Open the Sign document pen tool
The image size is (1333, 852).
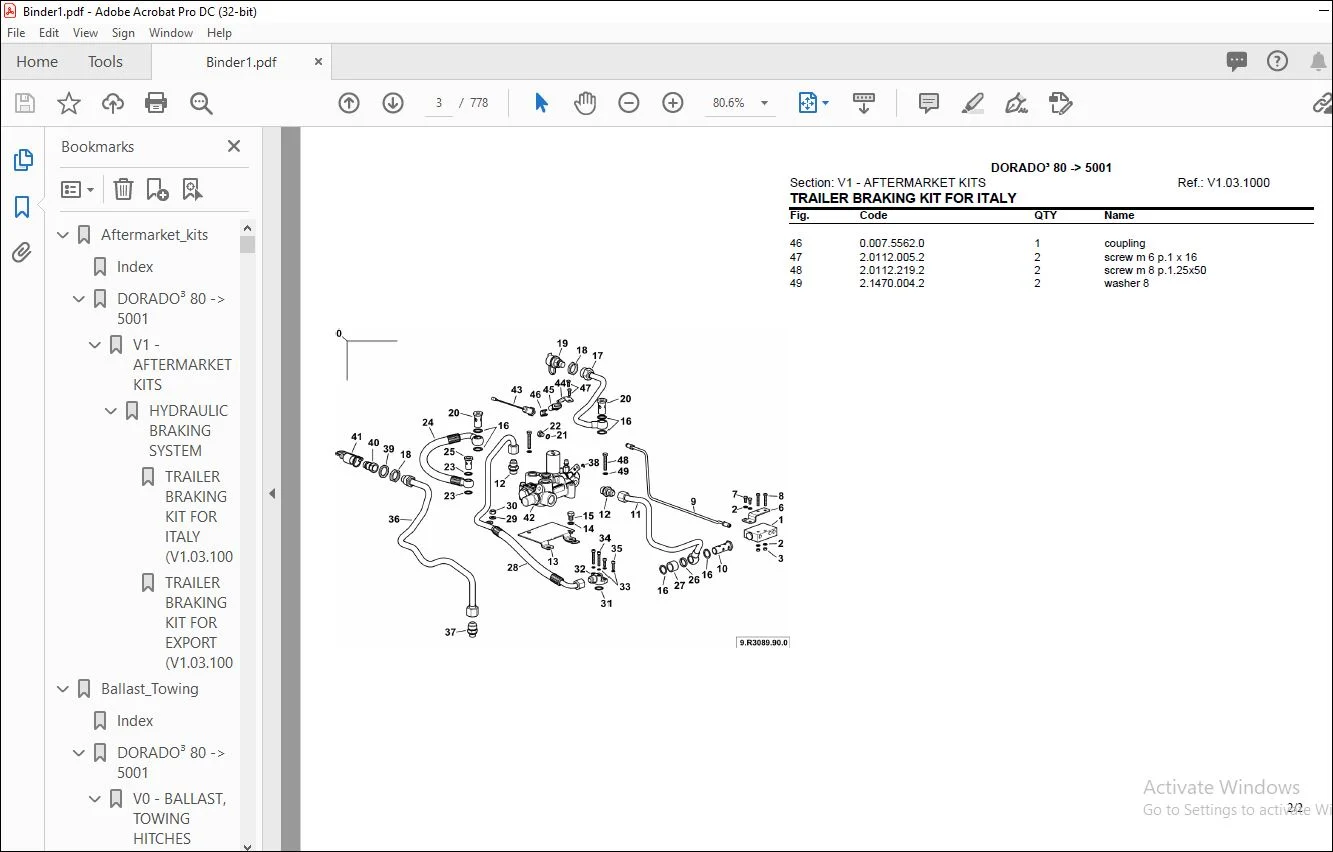pos(1017,103)
